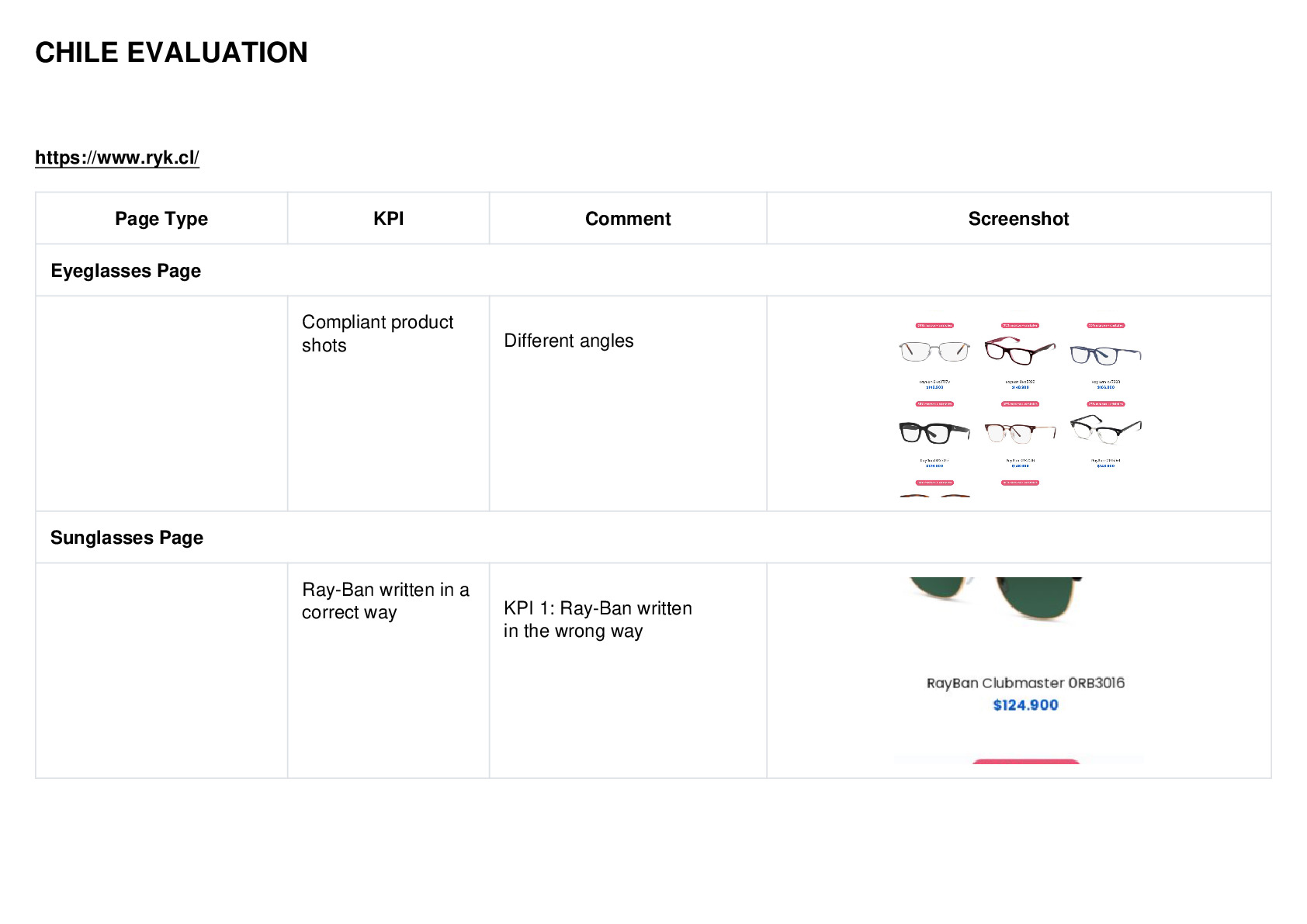The image size is (1307, 924).
Task: Select the Page Type column header
Action: (161, 219)
